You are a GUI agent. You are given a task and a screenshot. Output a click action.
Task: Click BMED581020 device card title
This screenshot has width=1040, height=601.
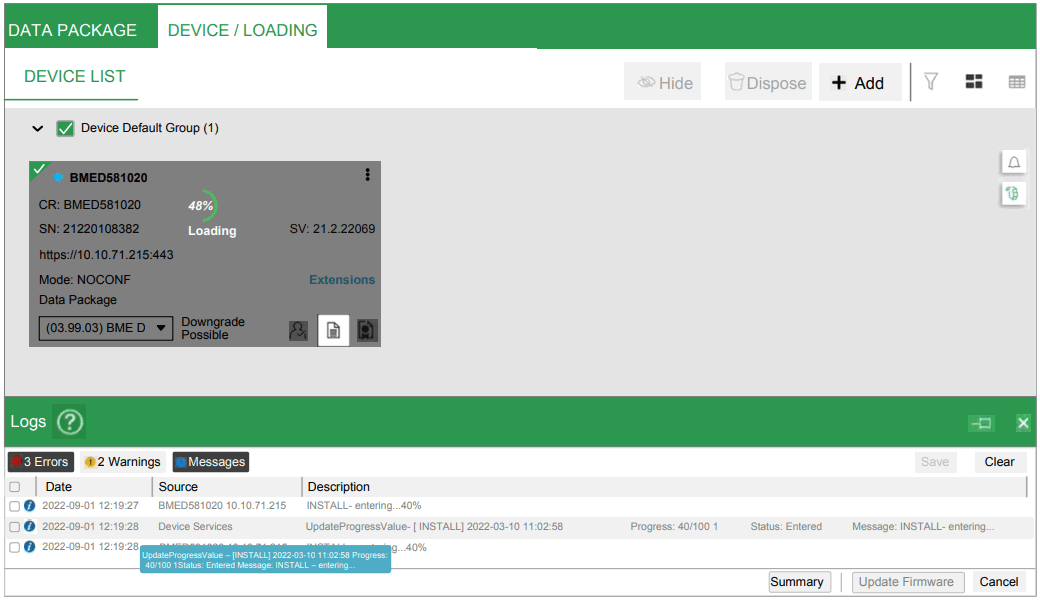pos(109,178)
